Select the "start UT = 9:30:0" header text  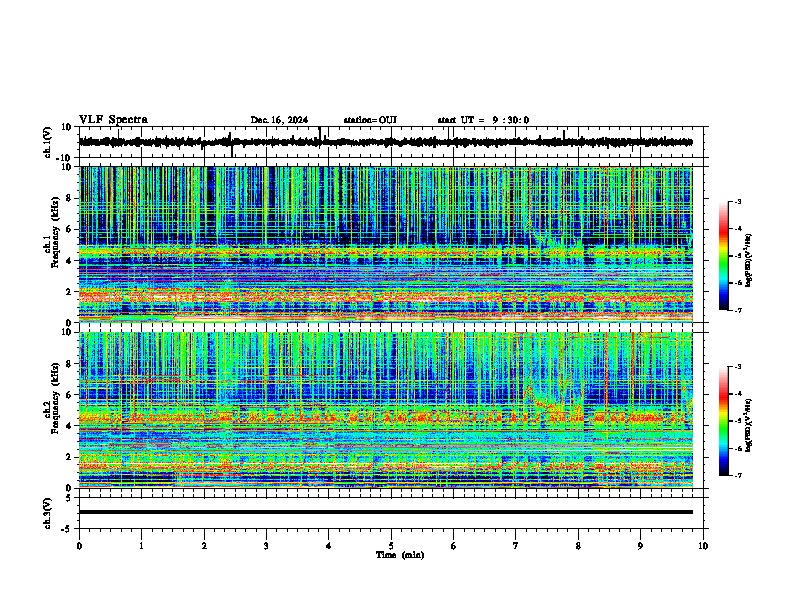tap(483, 120)
